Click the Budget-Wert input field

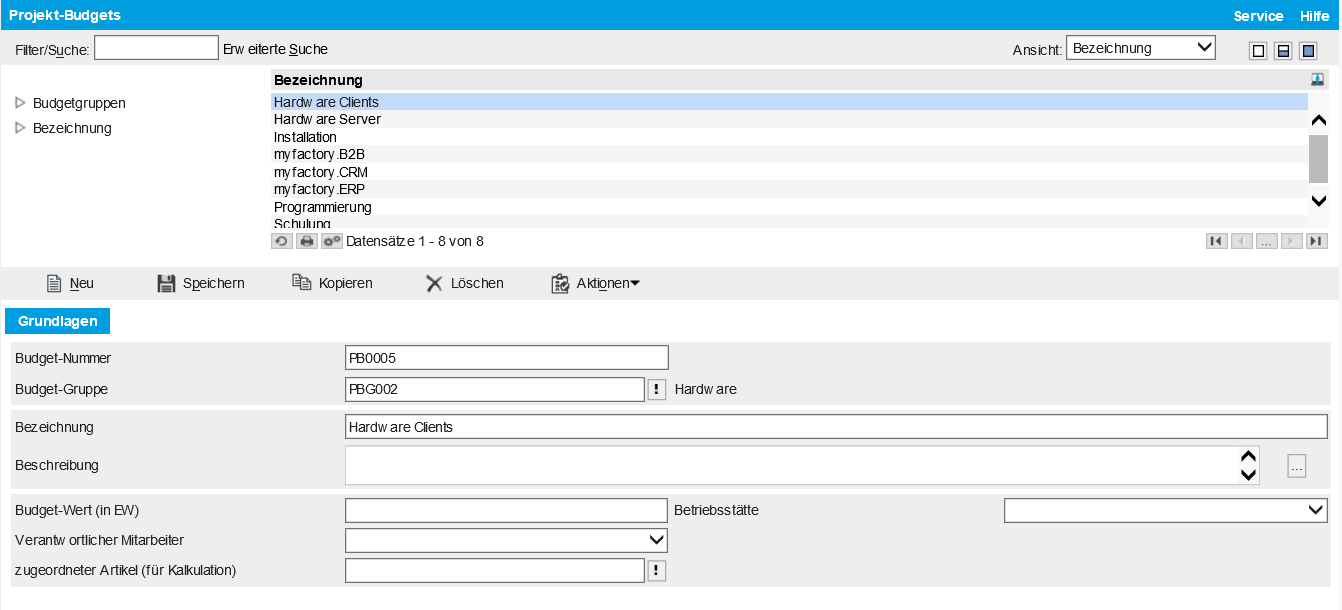click(x=506, y=511)
